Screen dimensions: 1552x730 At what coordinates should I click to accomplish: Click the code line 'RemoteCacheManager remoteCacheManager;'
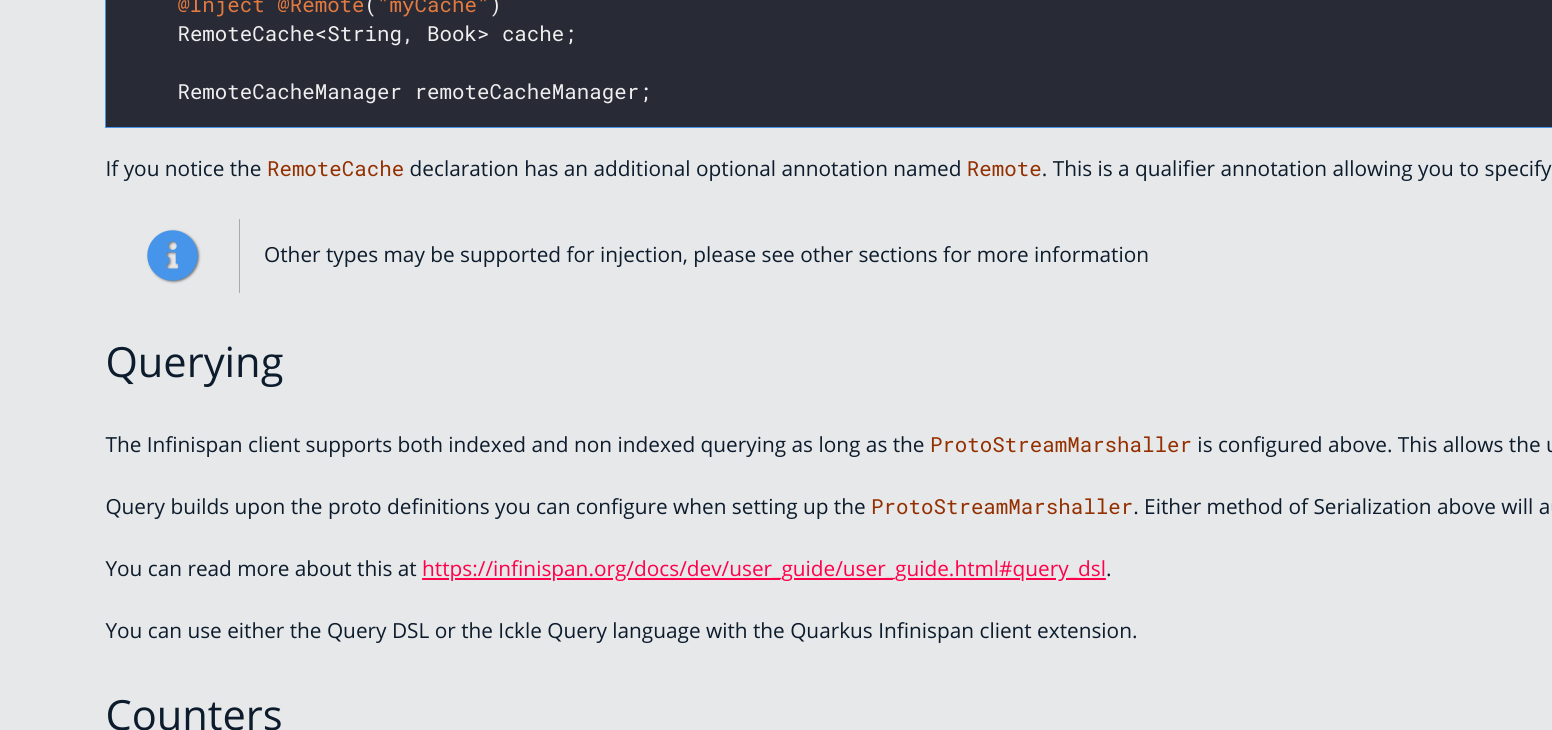(414, 92)
